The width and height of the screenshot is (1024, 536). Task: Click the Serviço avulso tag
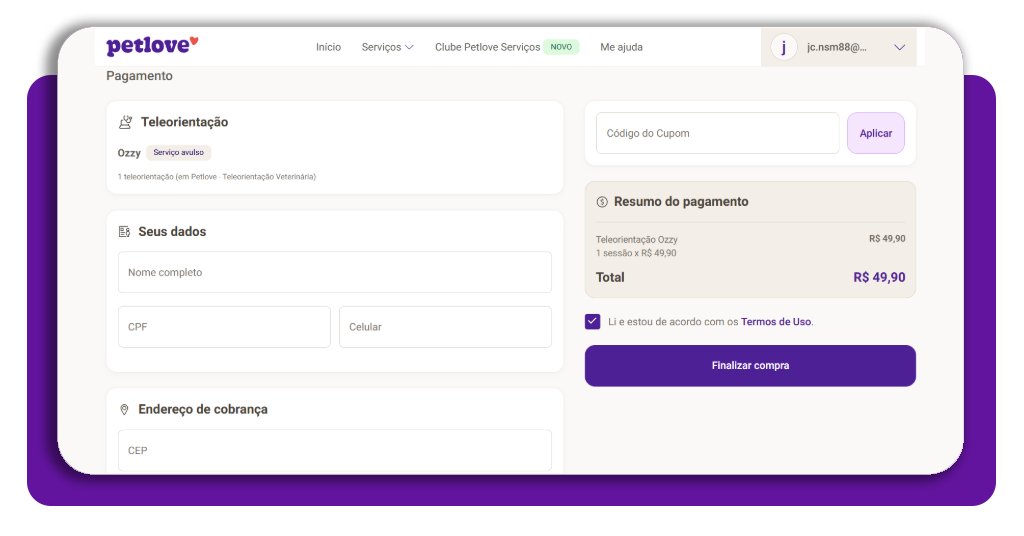tap(178, 153)
